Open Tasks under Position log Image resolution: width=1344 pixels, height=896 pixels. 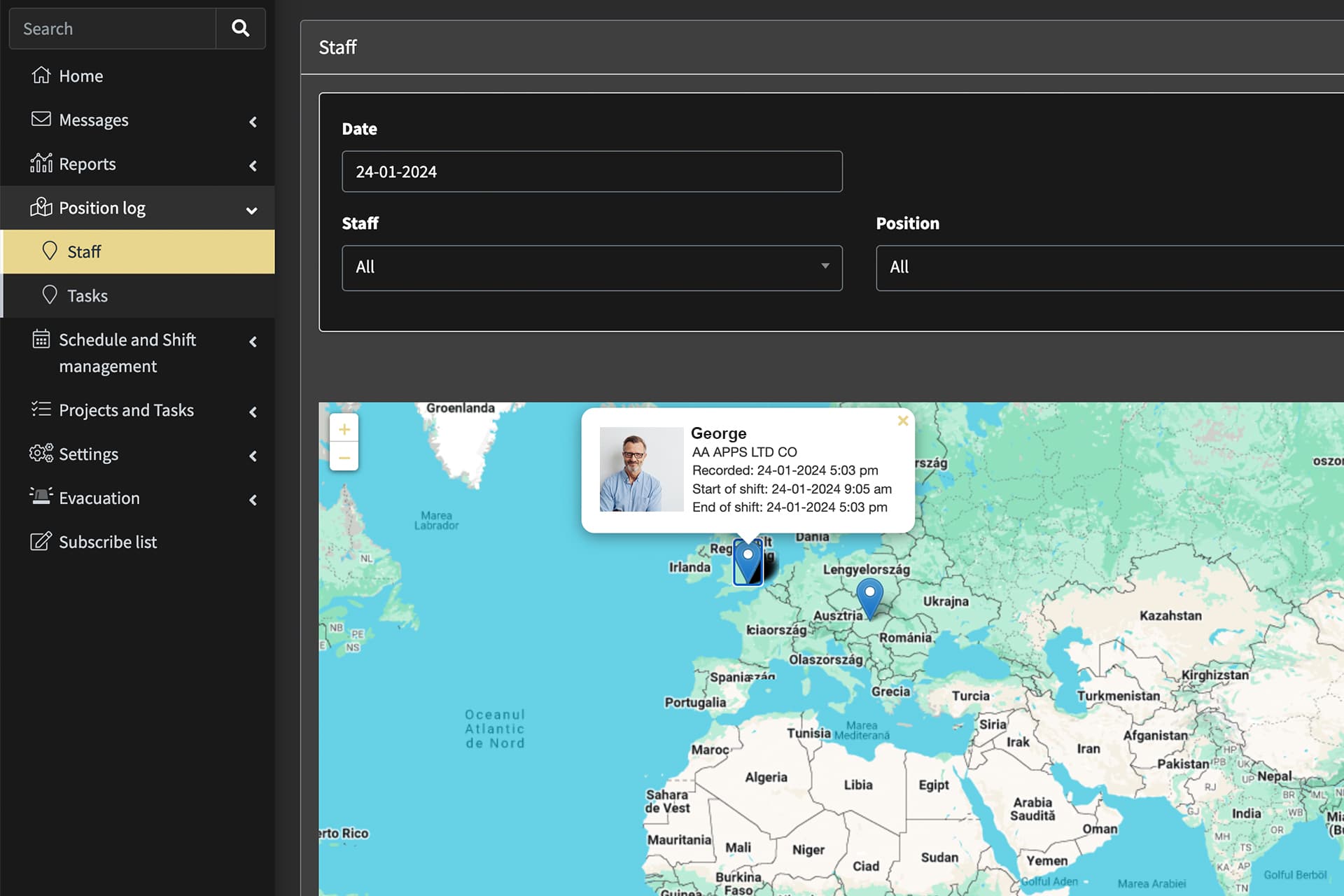pyautogui.click(x=87, y=295)
